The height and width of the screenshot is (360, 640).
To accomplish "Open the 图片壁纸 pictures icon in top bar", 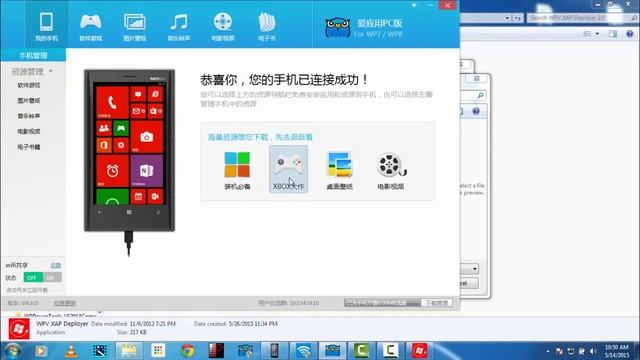I will coord(135,27).
